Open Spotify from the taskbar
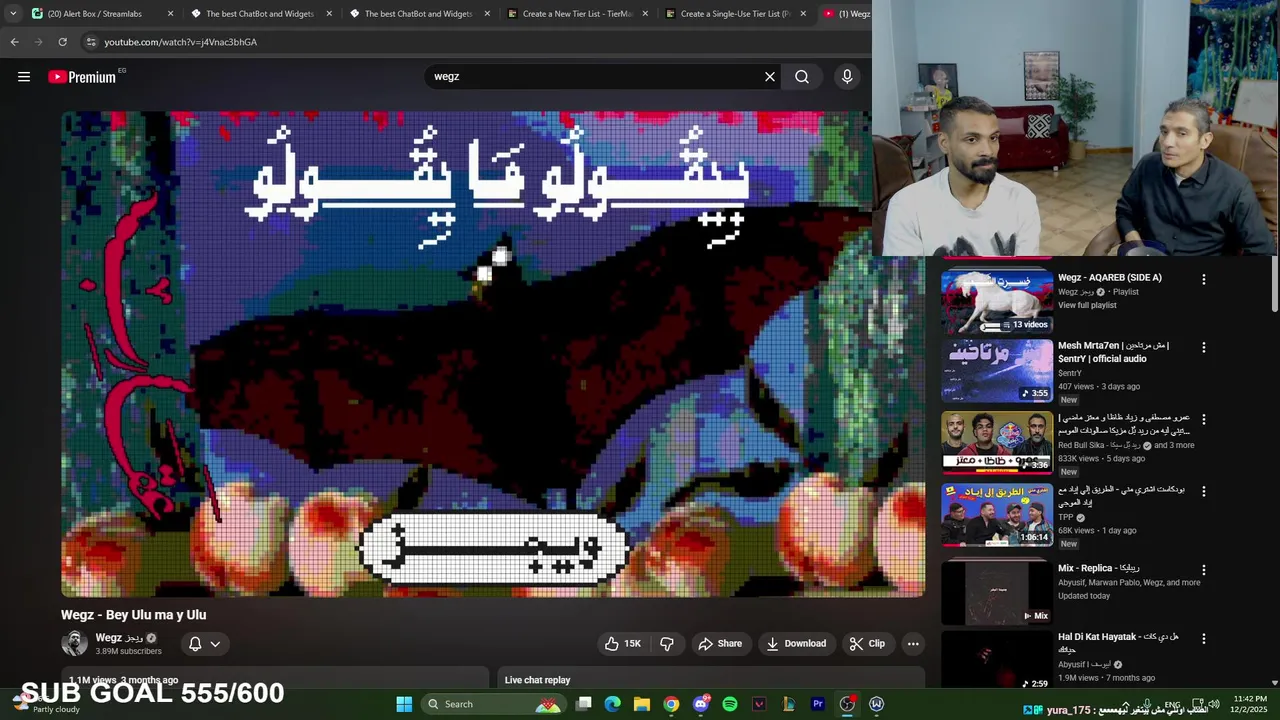The height and width of the screenshot is (720, 1280). [730, 704]
